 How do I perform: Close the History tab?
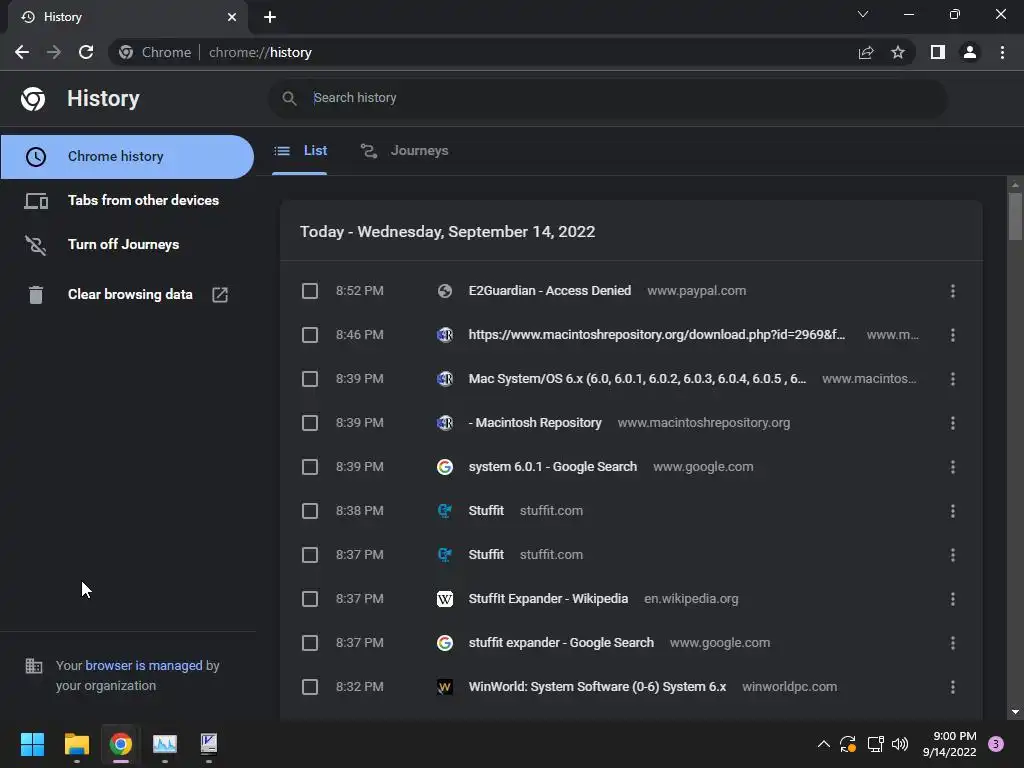(232, 17)
